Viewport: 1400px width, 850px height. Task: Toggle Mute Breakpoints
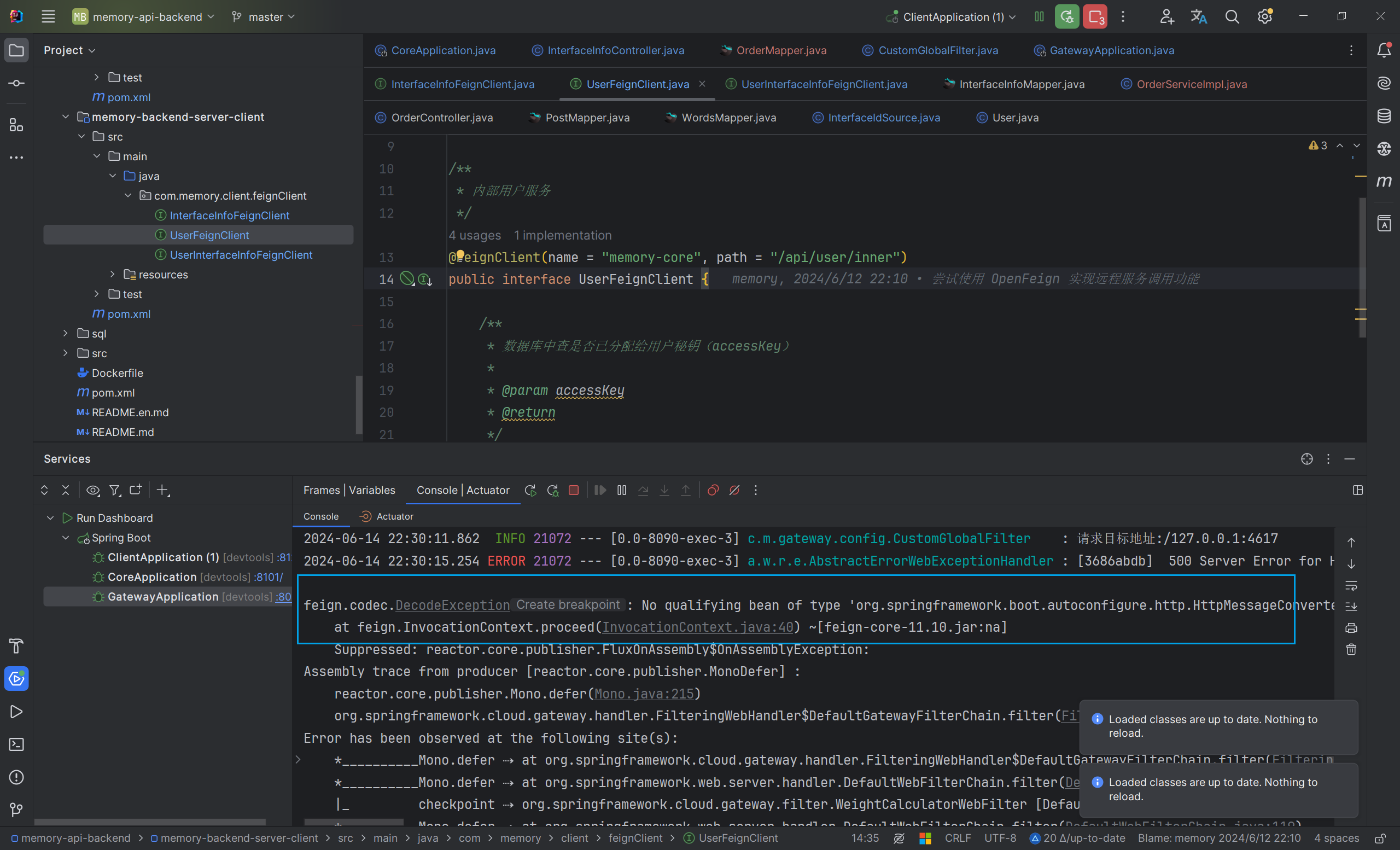[x=734, y=490]
